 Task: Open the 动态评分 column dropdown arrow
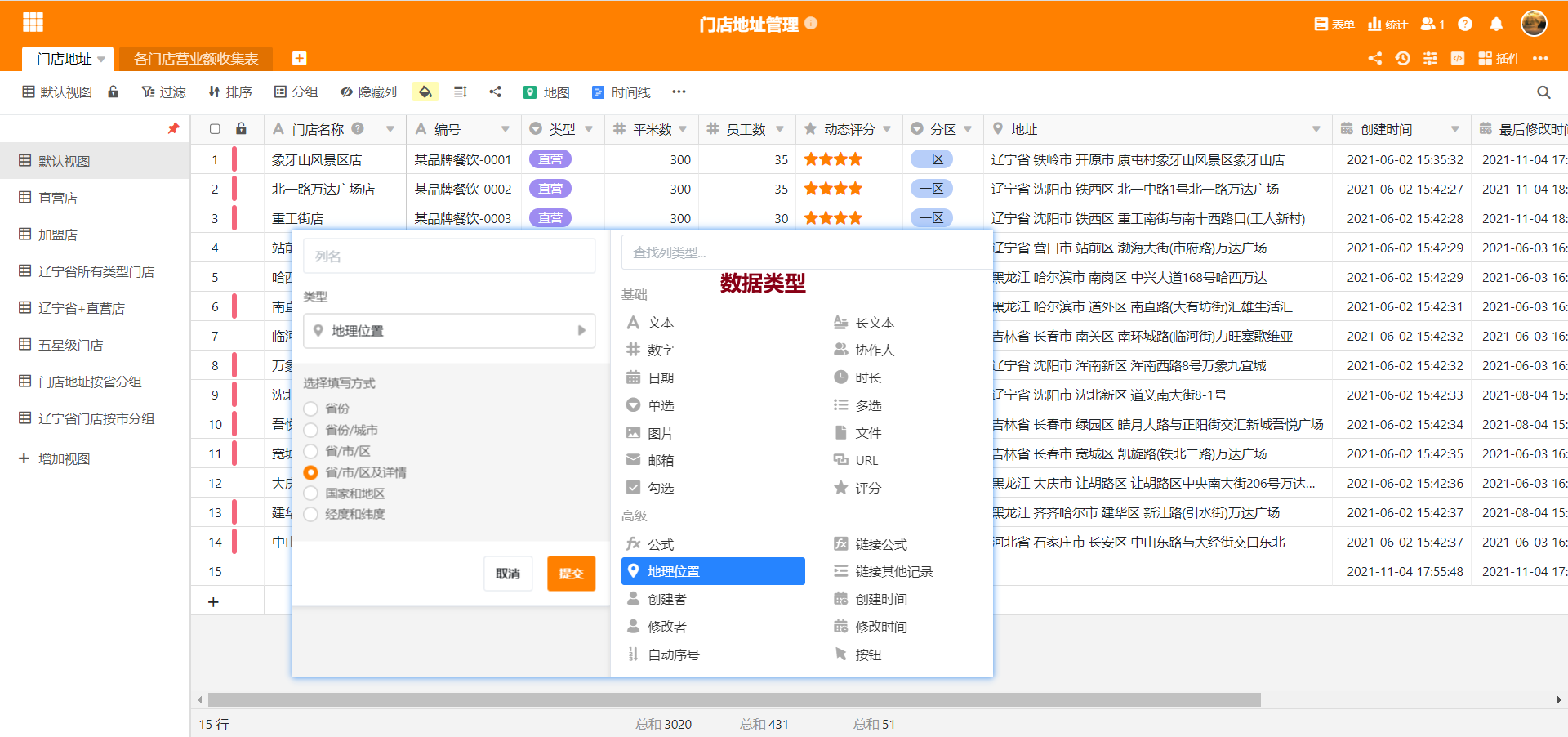click(x=887, y=129)
